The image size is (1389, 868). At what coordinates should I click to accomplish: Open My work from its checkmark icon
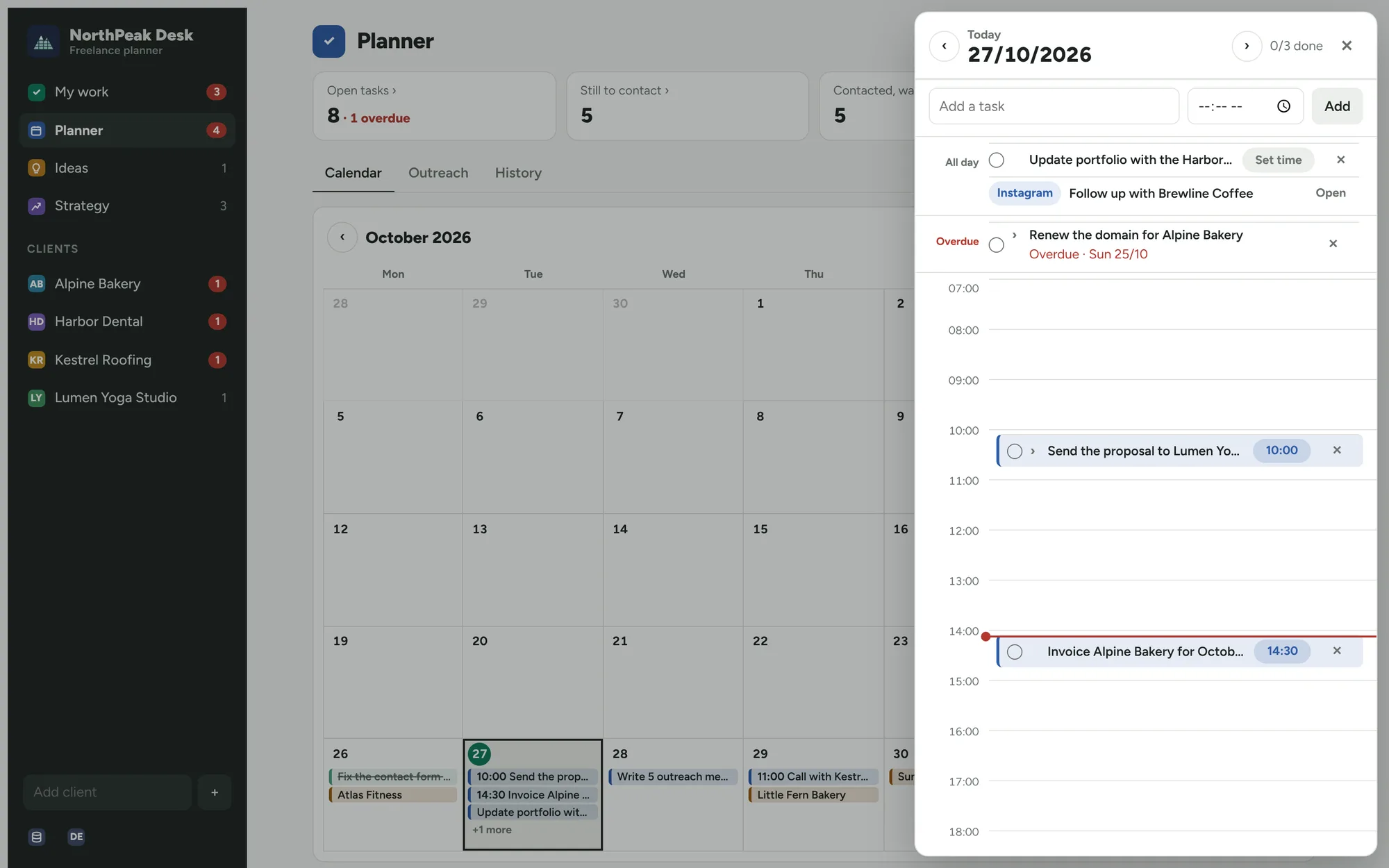tap(36, 92)
